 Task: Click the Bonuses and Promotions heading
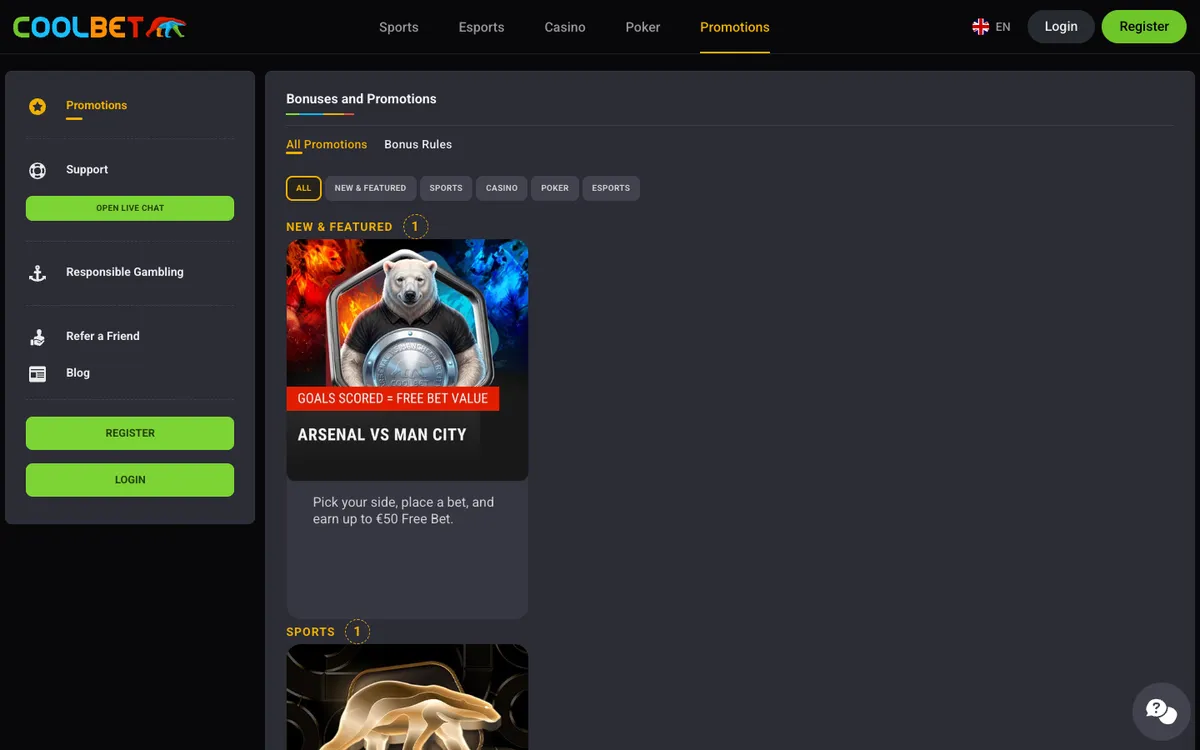click(361, 99)
